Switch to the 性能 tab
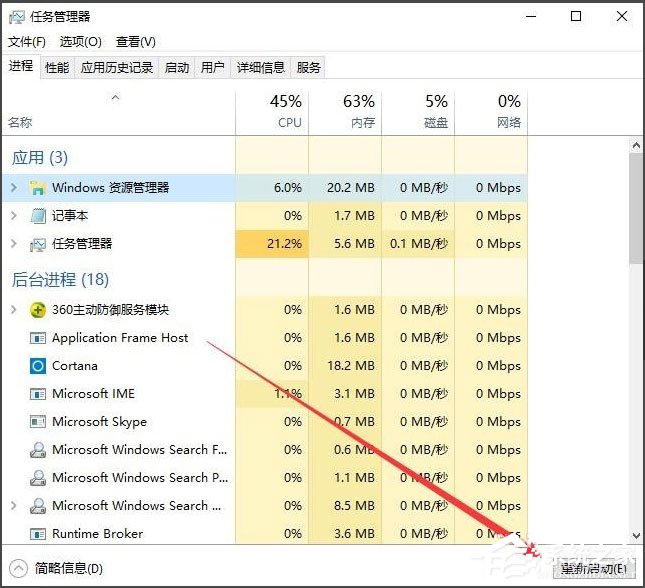Viewport: 645px width, 588px height. pos(57,67)
